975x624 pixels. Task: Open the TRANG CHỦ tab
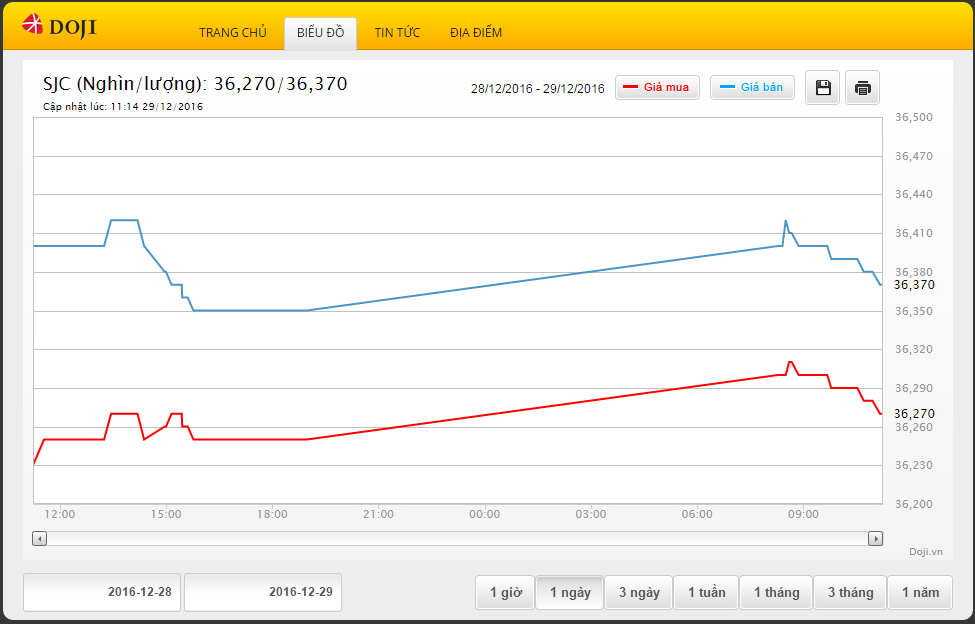[233, 33]
